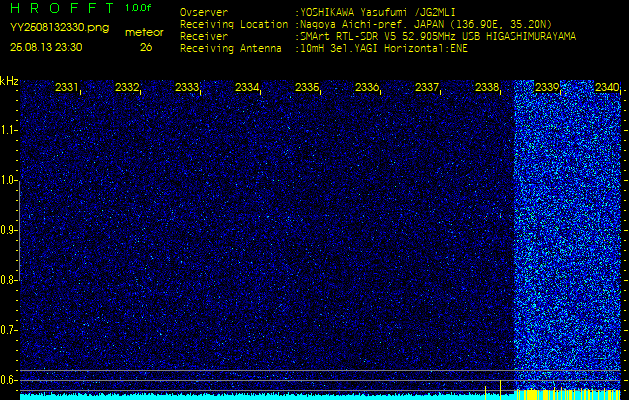
Task: Click the 2334 time marker
Action: tap(247, 87)
